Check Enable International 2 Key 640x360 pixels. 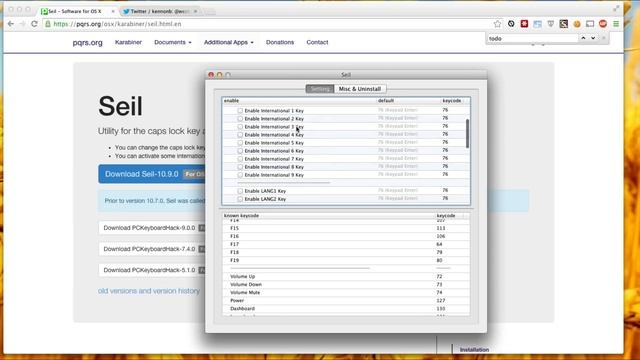pos(240,119)
